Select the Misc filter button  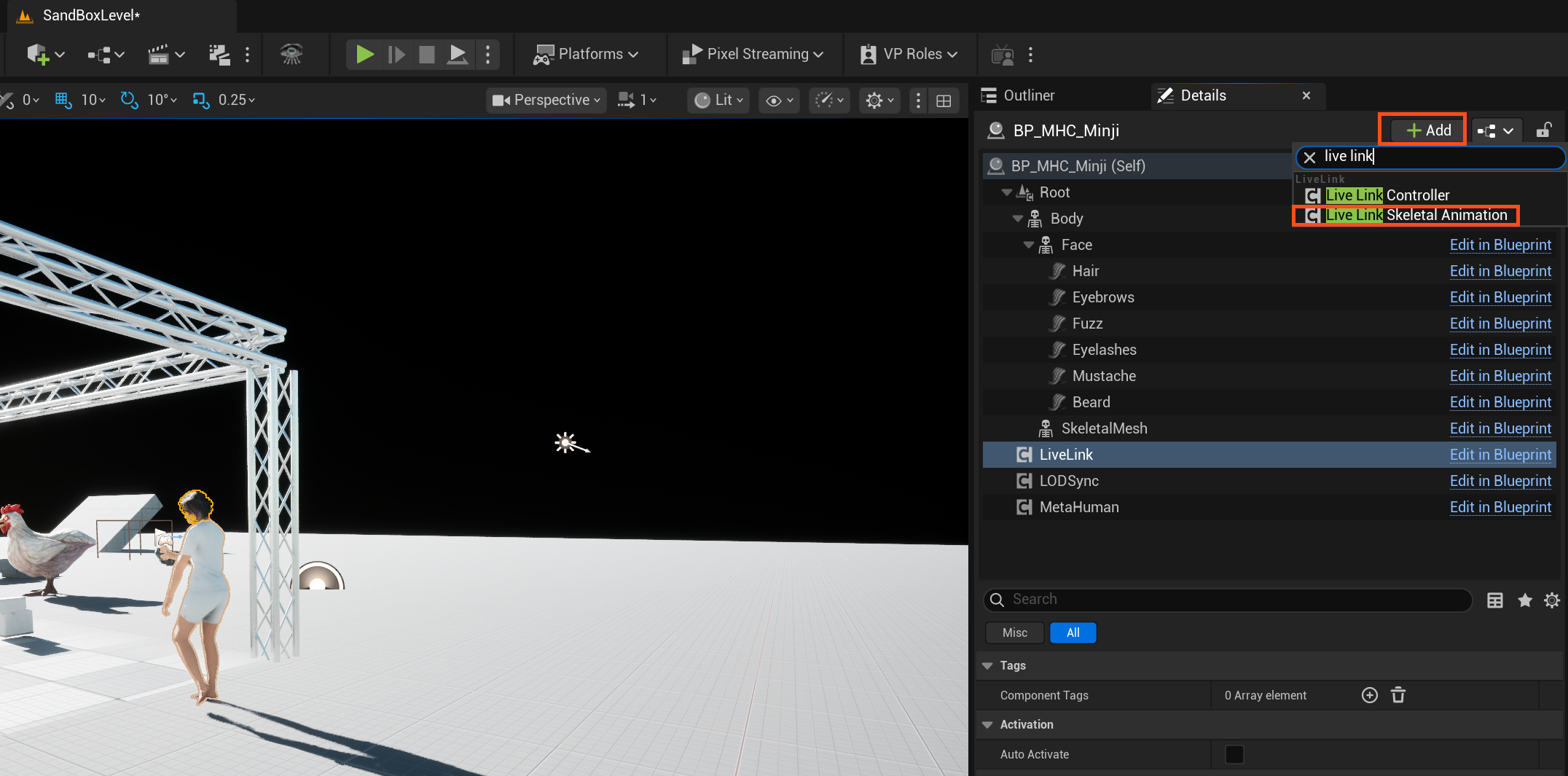(x=1014, y=632)
